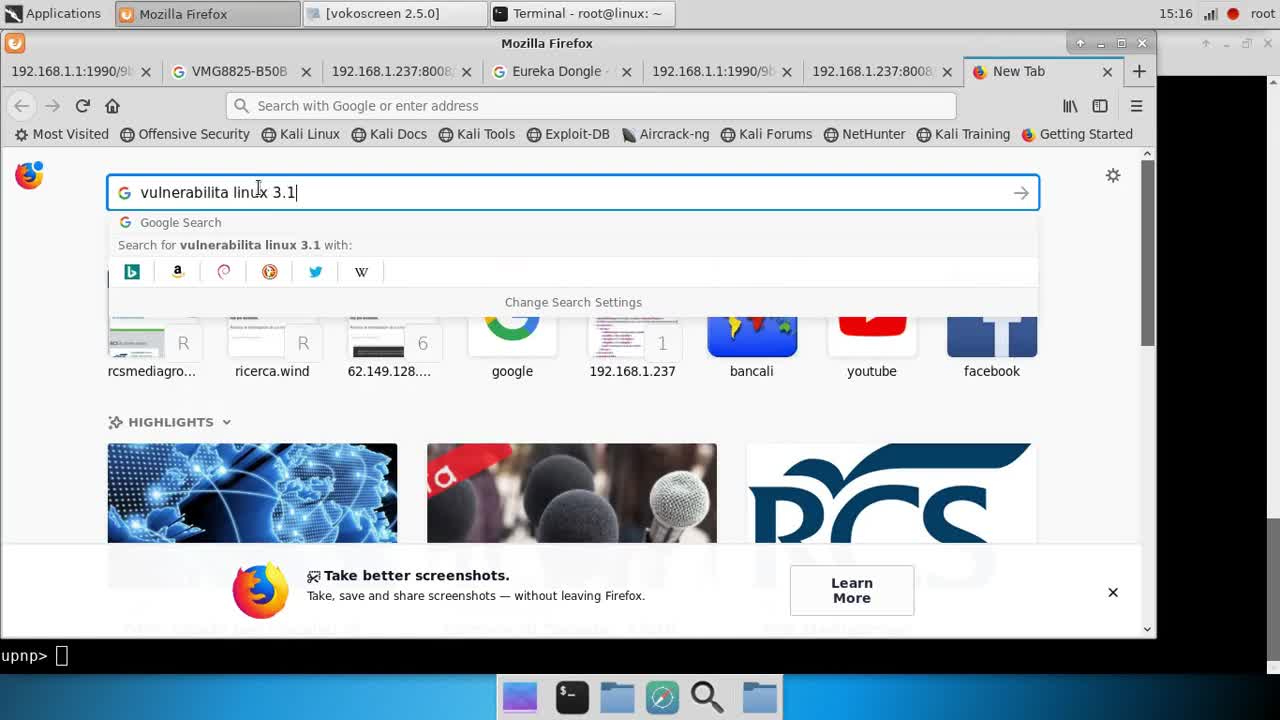The image size is (1280, 720).
Task: Click the page vertical scrollbar
Action: coord(1147,252)
